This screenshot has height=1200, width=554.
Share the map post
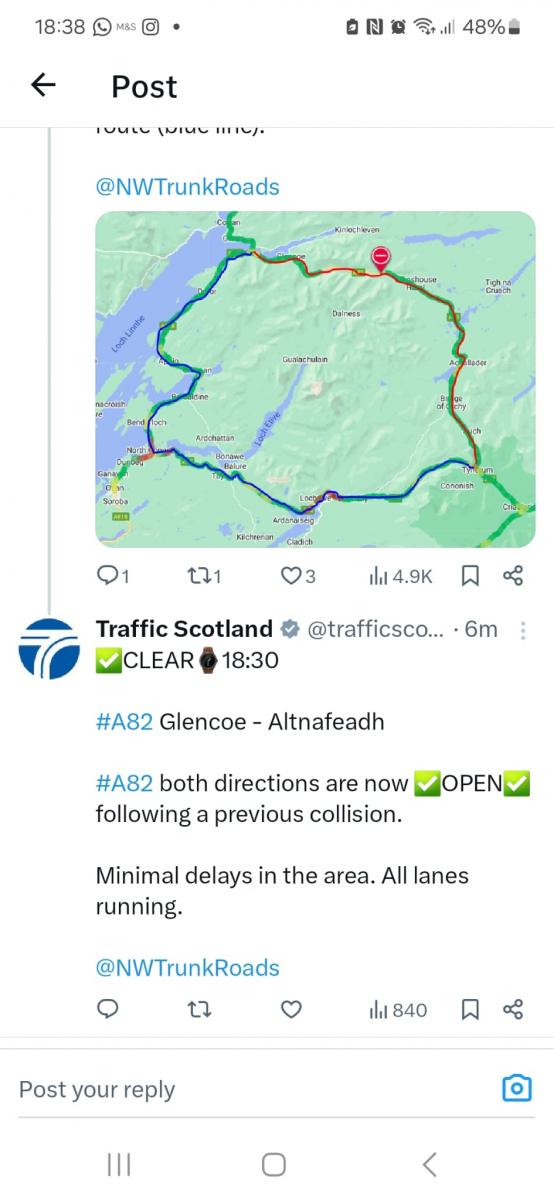[512, 575]
